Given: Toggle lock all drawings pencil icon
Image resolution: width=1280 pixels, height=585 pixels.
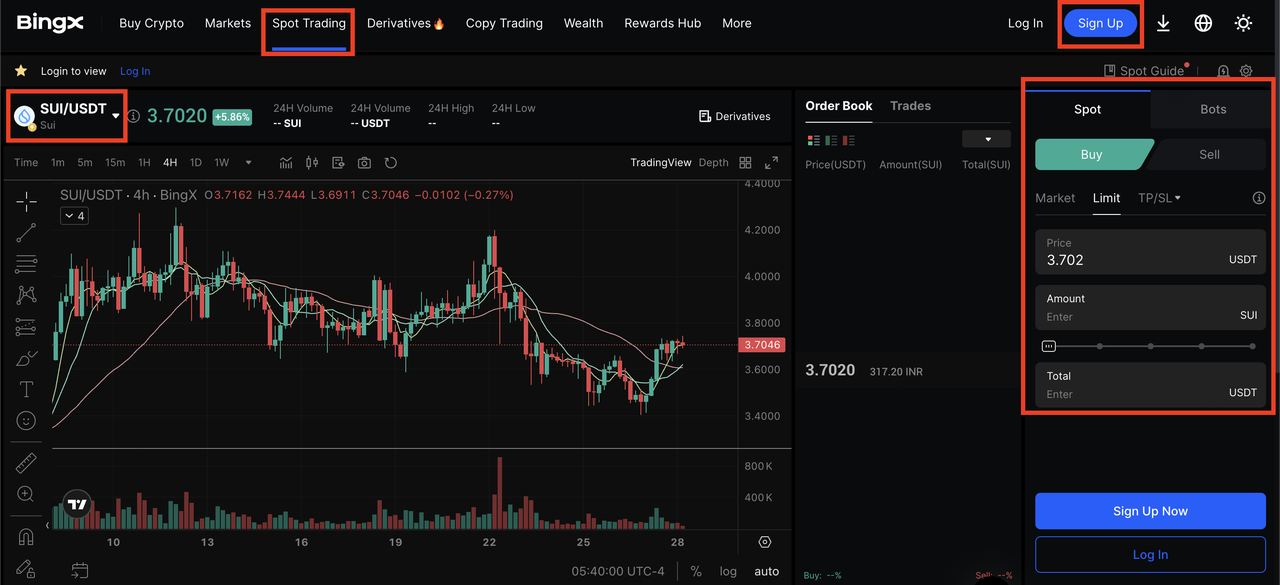Looking at the screenshot, I should point(26,567).
